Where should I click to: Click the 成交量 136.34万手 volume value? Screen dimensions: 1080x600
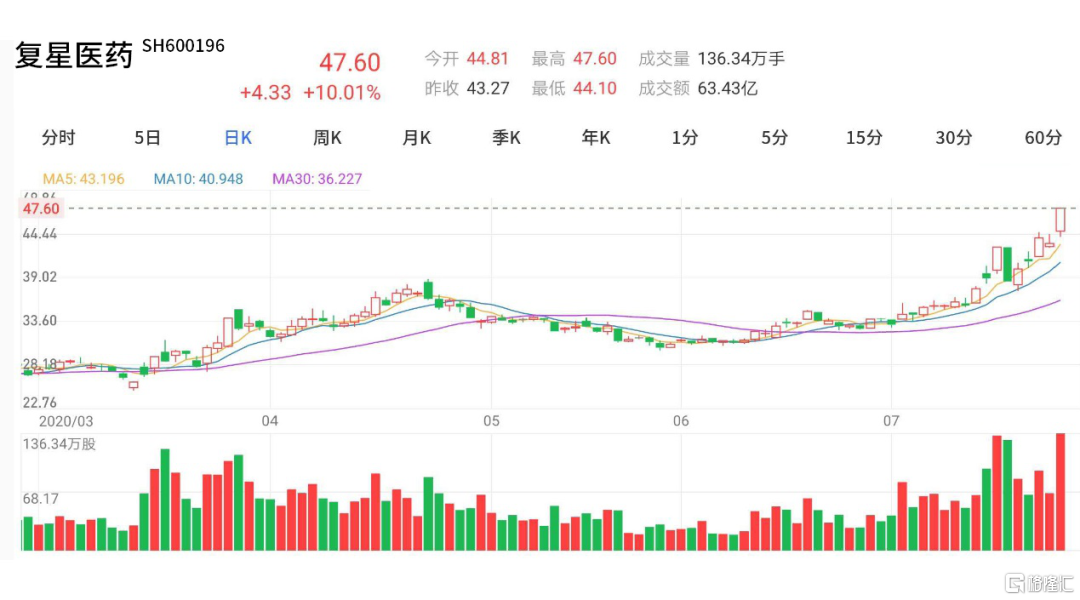click(x=712, y=59)
